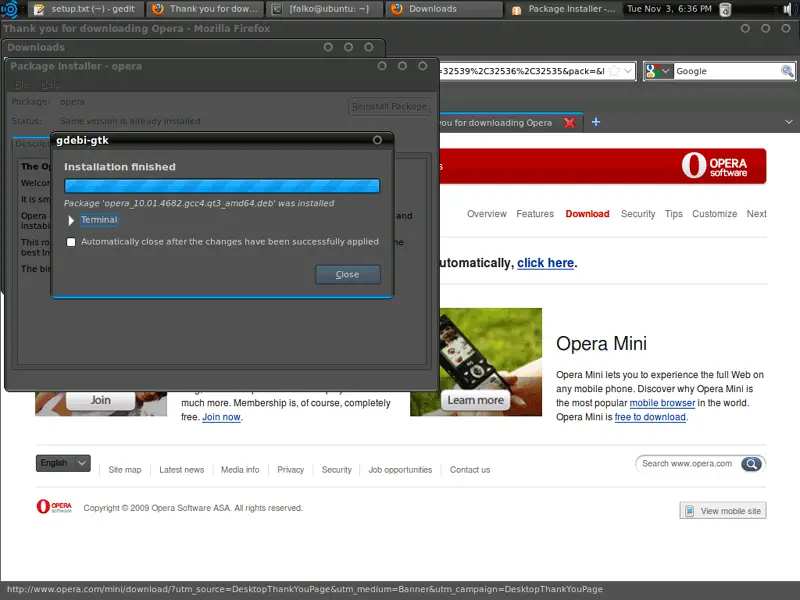Switch to falko@ubuntu terminal taskbar item

[324, 9]
